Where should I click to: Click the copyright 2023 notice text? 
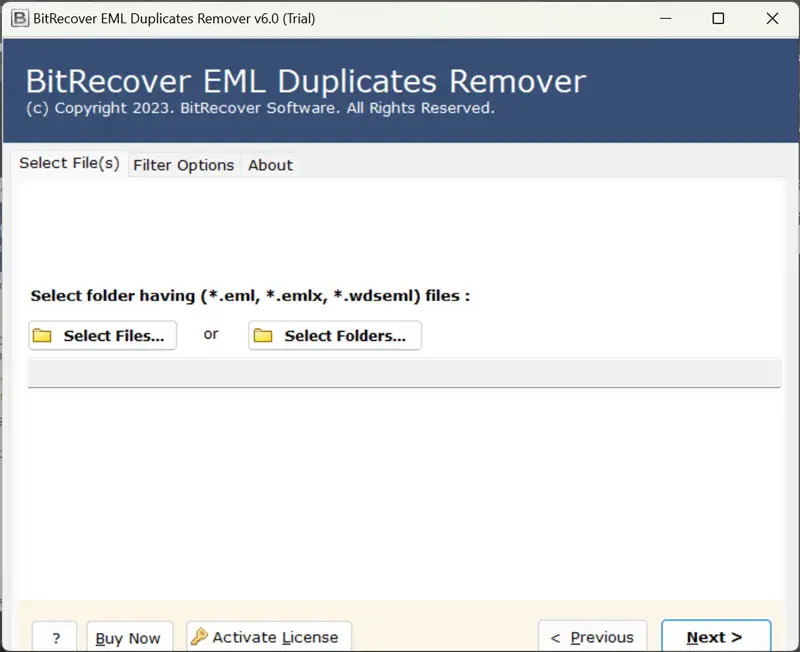coord(260,108)
